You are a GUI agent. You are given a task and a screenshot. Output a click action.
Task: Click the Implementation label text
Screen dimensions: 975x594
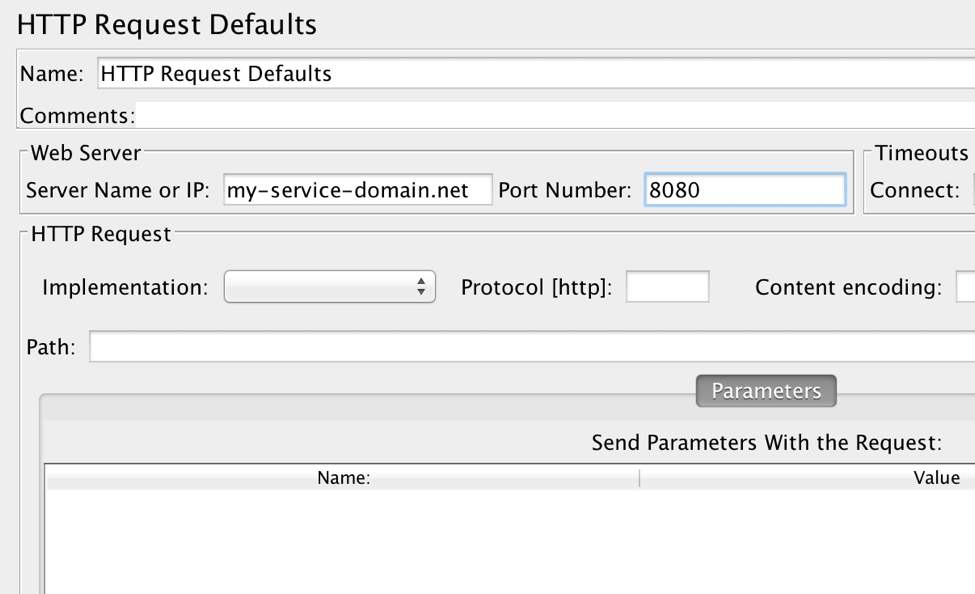[x=125, y=287]
